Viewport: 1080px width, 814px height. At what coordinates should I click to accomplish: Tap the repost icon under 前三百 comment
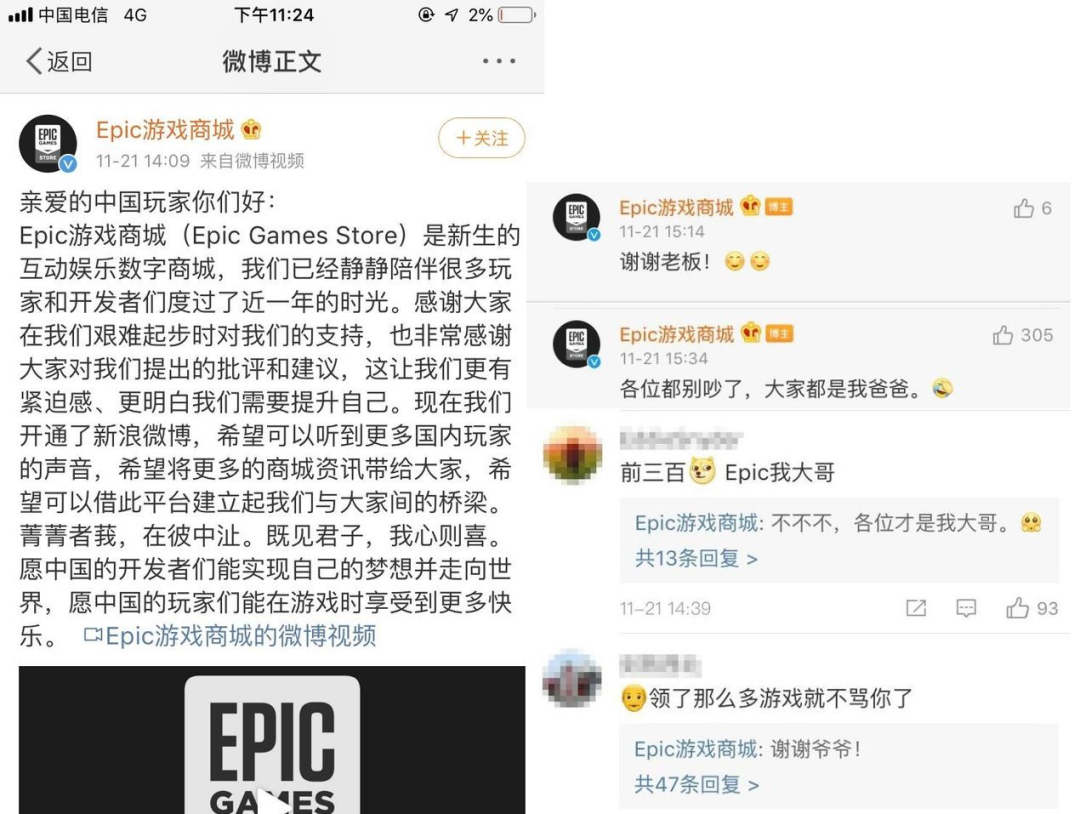916,608
